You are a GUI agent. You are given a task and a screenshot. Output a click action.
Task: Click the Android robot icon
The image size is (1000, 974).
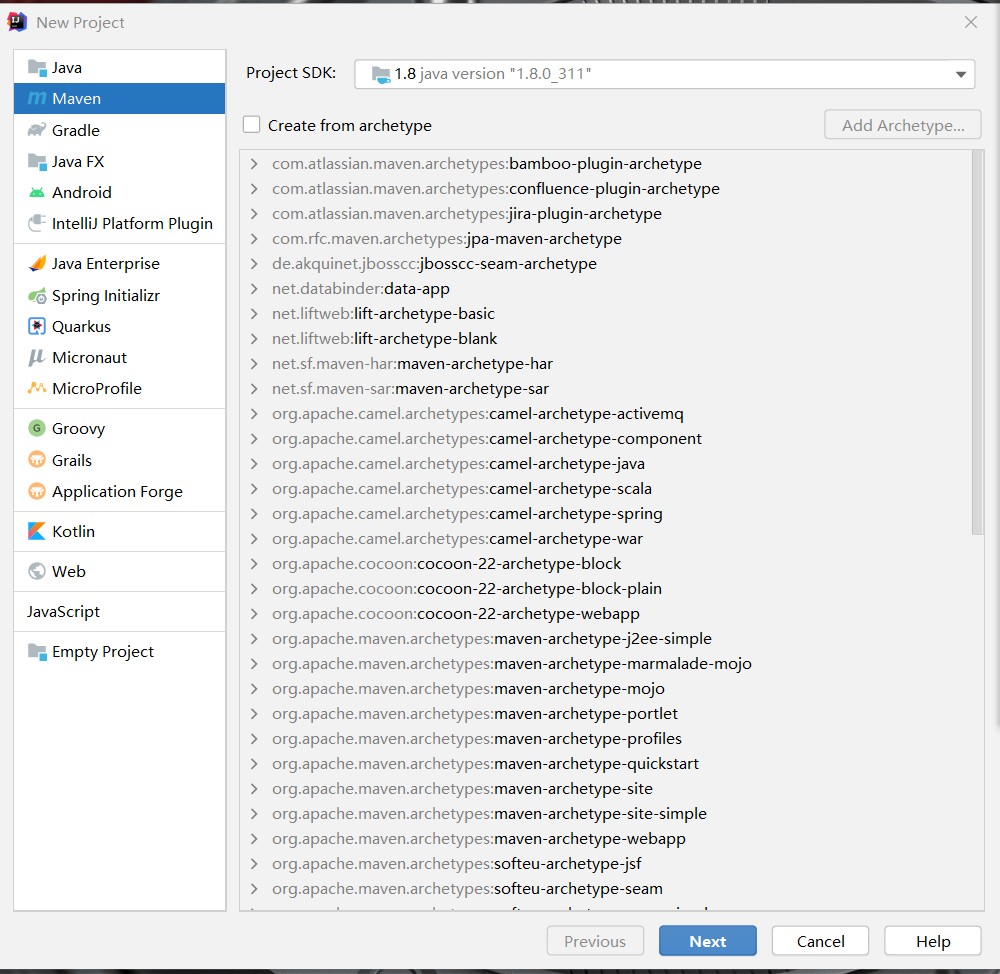click(x=37, y=192)
